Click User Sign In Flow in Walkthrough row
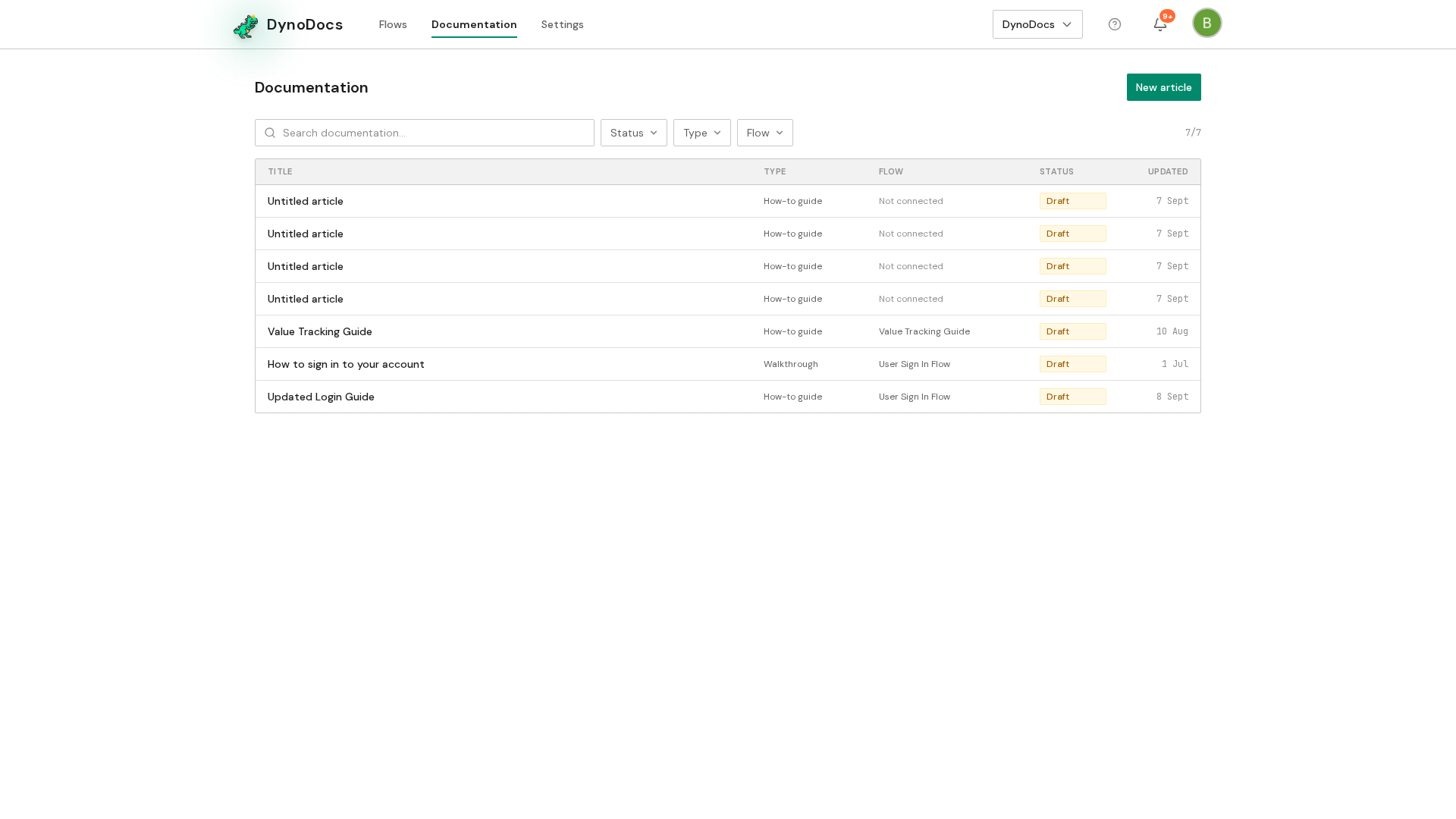1456x819 pixels. click(x=915, y=364)
